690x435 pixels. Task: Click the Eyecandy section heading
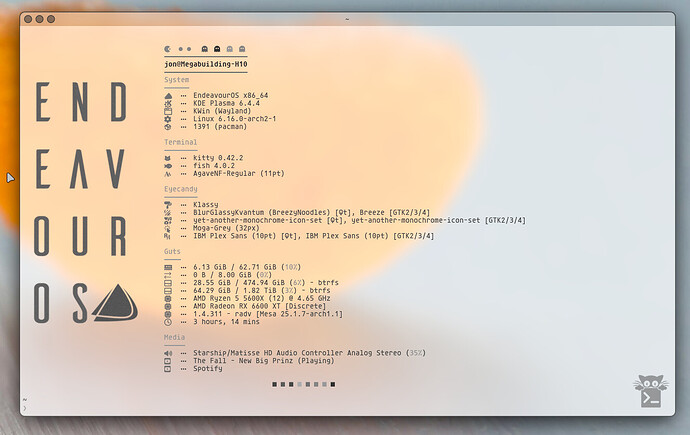[x=180, y=189]
